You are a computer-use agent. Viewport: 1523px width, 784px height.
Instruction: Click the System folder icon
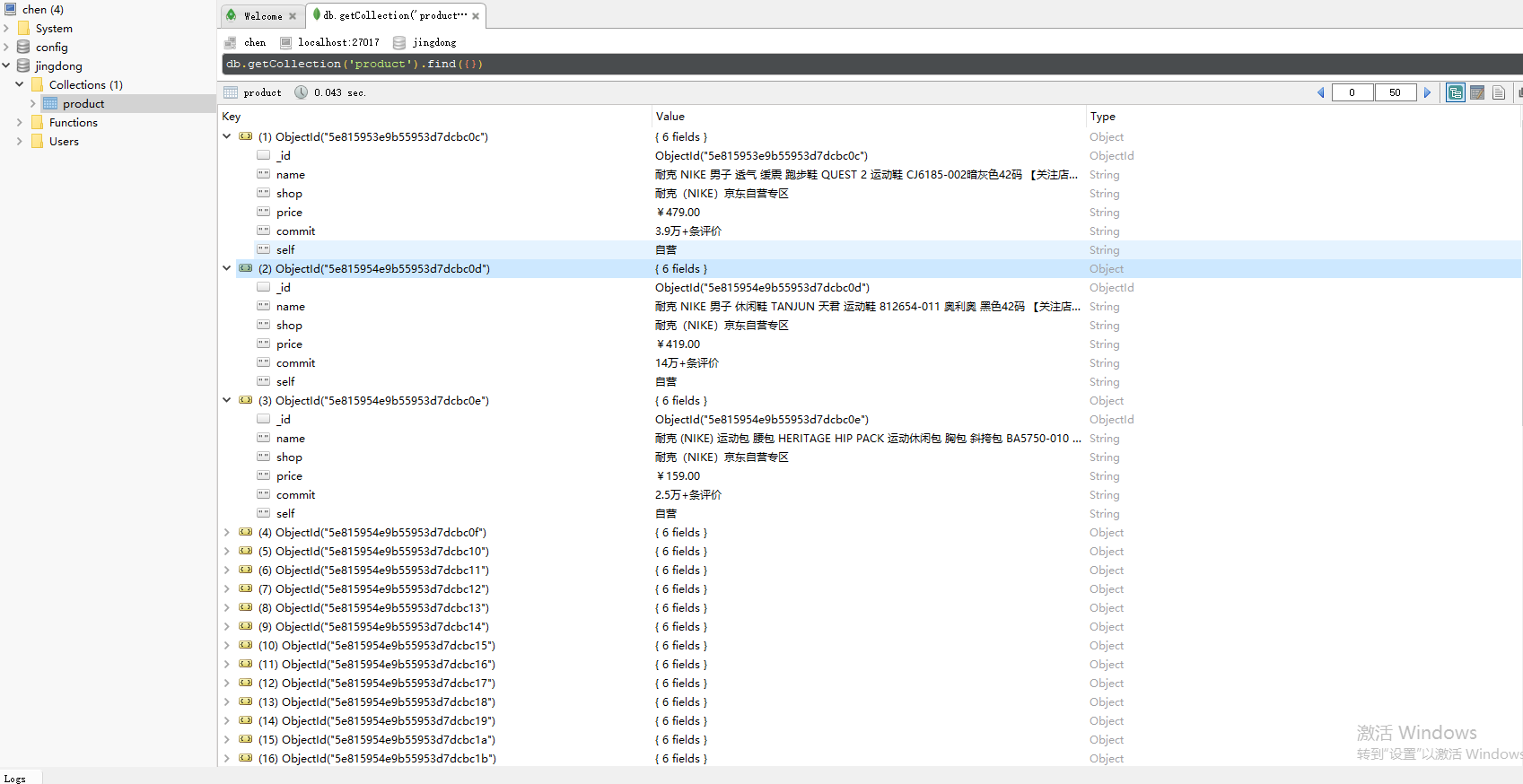(23, 28)
